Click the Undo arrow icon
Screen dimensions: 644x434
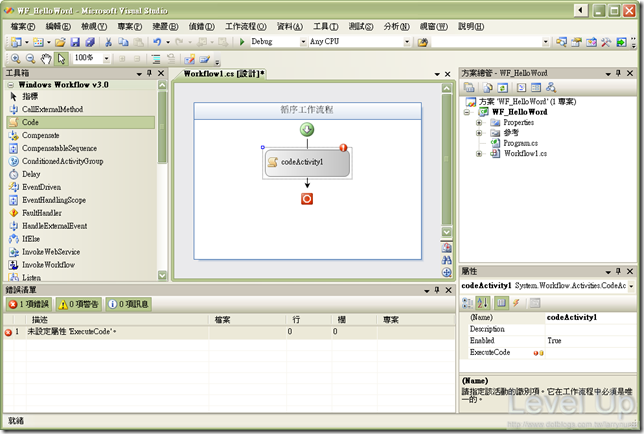click(157, 42)
